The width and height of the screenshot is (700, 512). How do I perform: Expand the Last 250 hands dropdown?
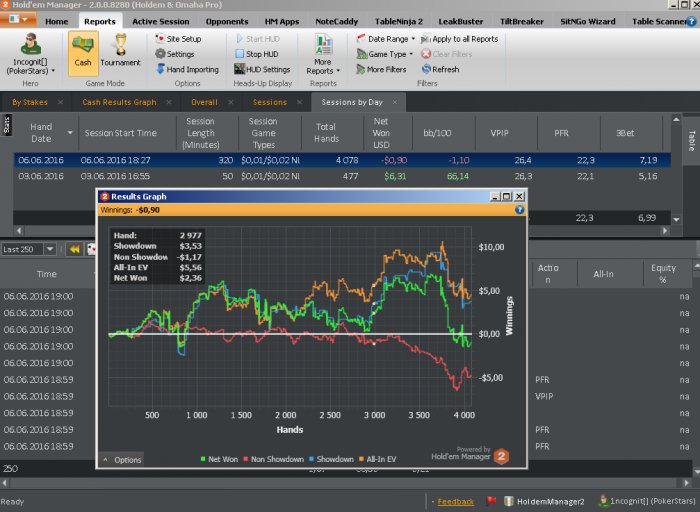(x=30, y=249)
